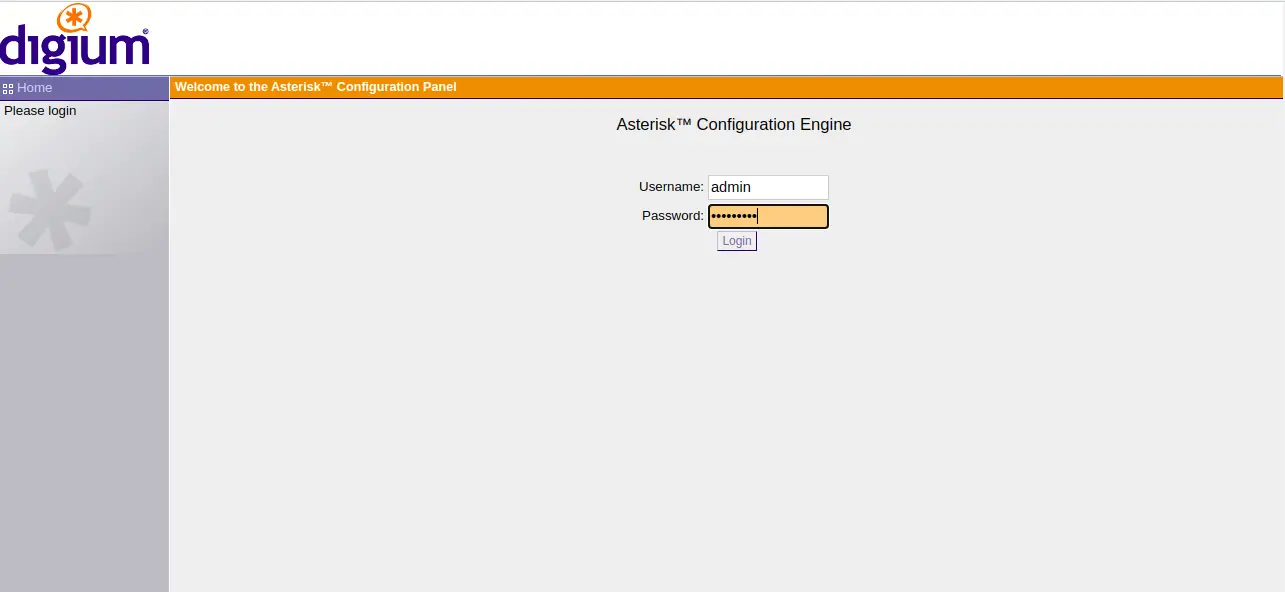Screen dimensions: 1285x592
Task: Select the 'Please login' sidebar text
Action: point(40,111)
